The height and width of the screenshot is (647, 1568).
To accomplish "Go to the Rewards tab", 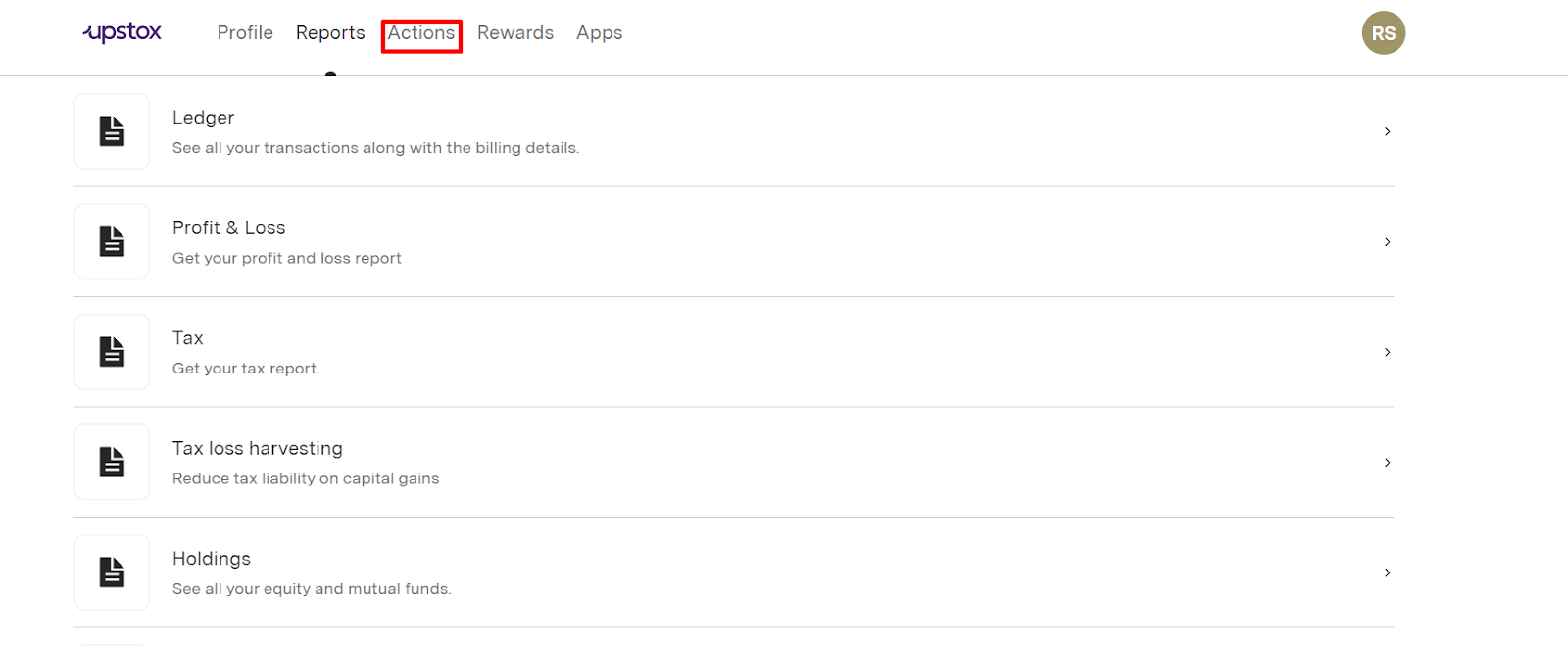I will click(x=515, y=33).
